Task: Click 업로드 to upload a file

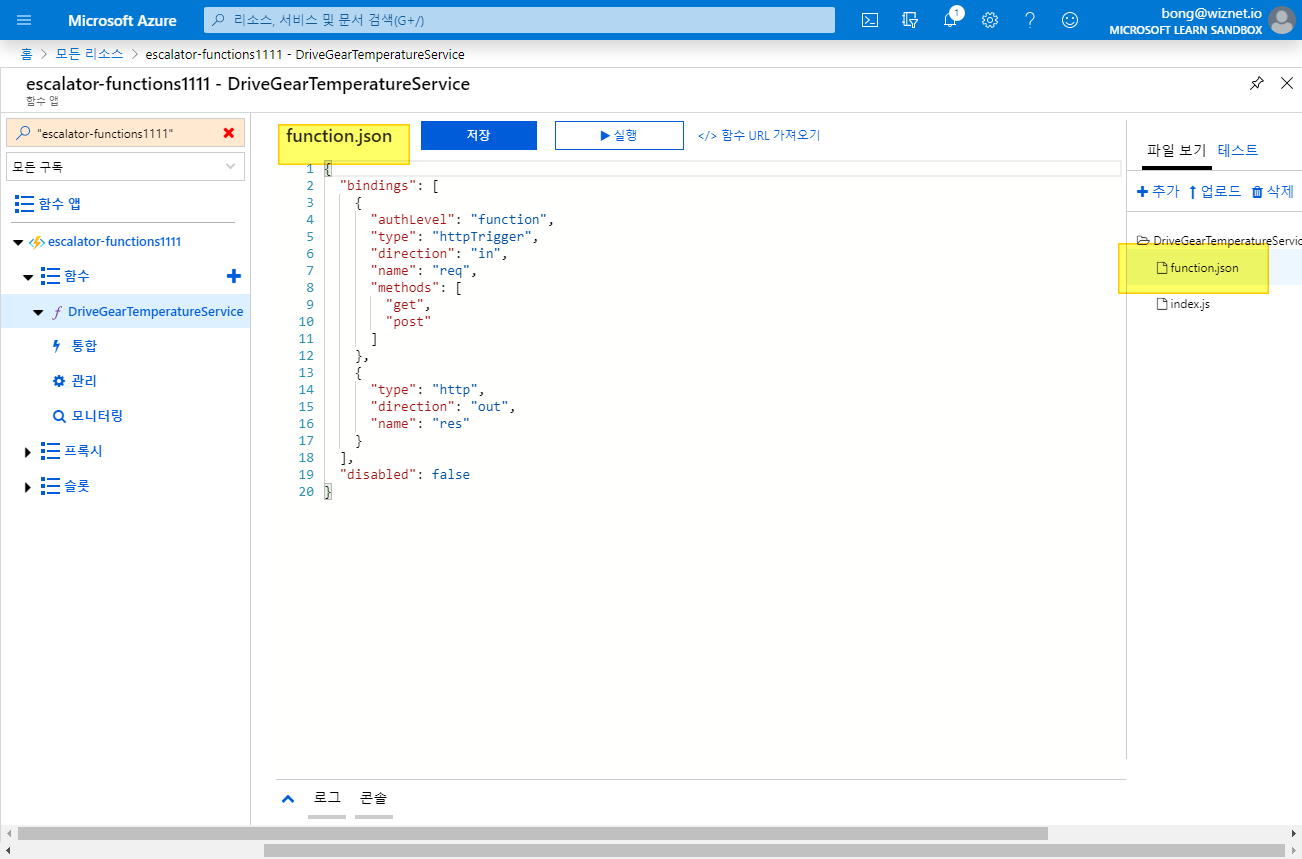Action: [x=1214, y=191]
